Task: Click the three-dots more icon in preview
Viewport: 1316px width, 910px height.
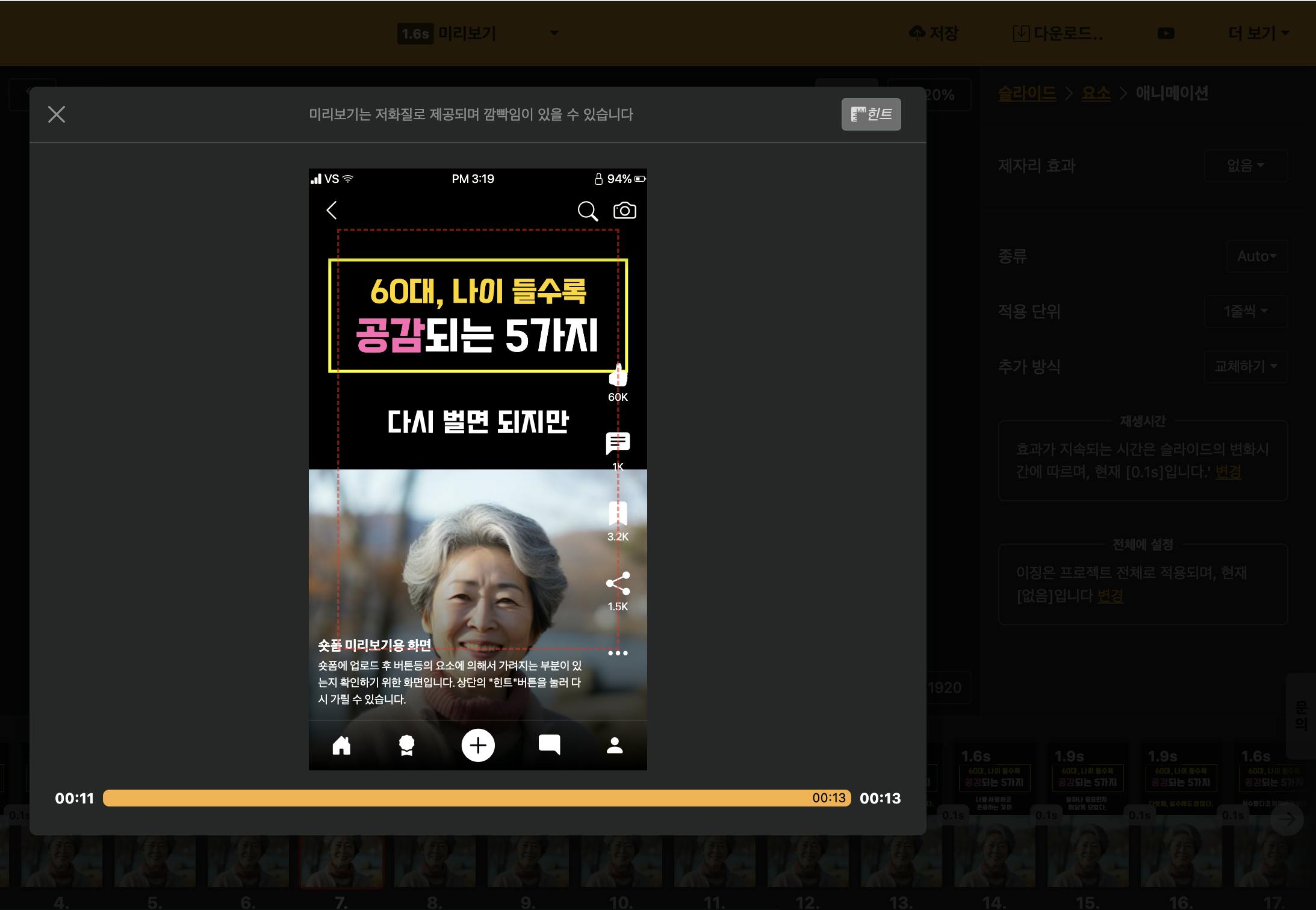Action: (618, 653)
